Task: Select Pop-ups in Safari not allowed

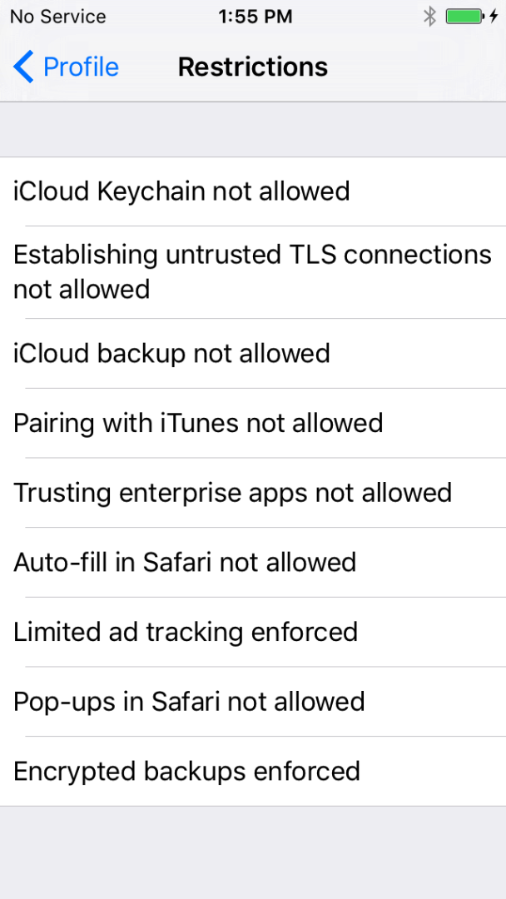Action: coord(253,702)
